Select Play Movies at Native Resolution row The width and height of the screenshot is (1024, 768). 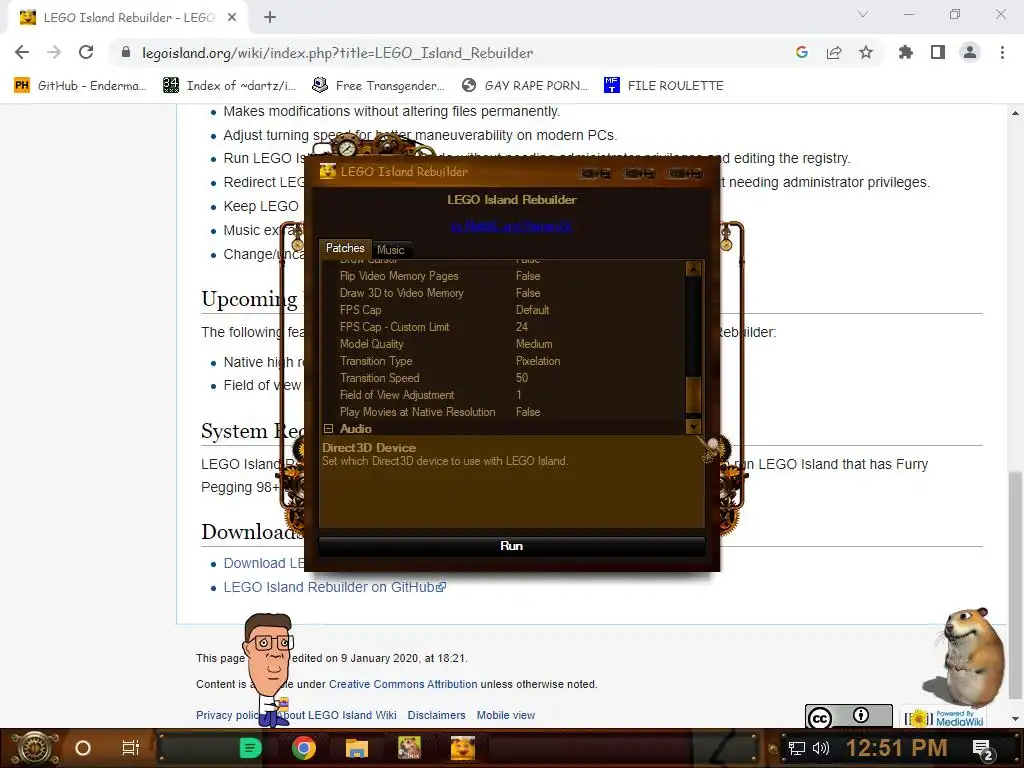point(503,412)
